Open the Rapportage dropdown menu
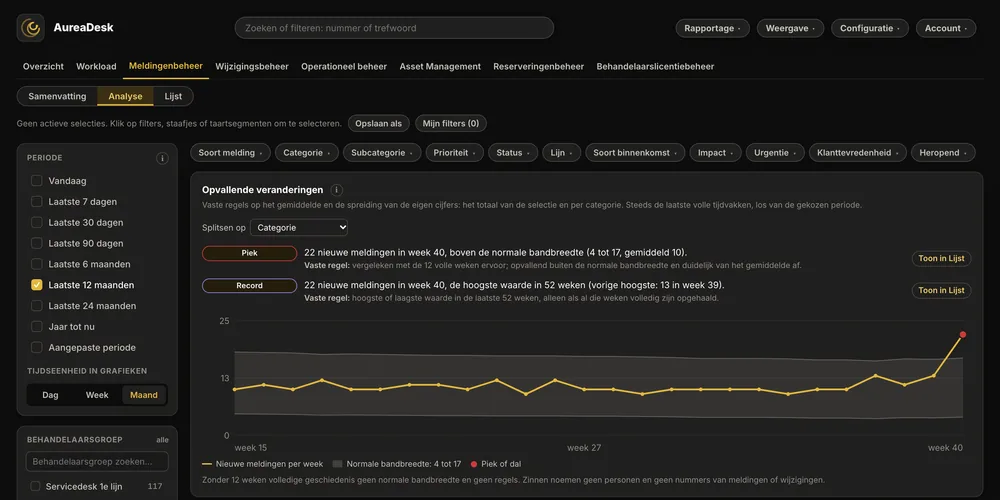1000x500 pixels. click(712, 28)
